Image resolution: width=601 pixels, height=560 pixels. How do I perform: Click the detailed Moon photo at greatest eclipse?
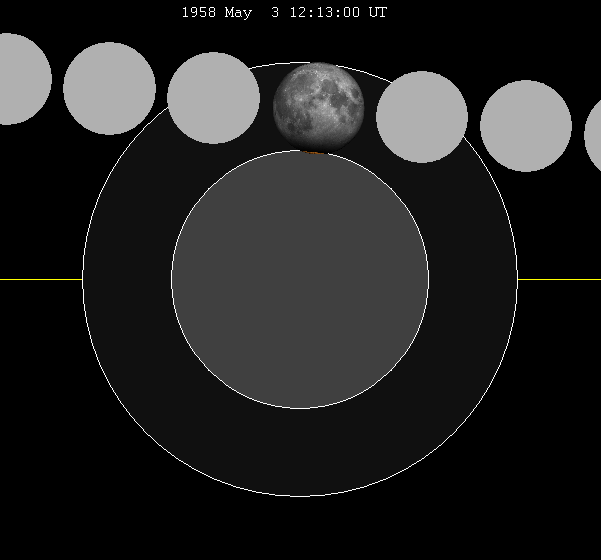(x=319, y=106)
